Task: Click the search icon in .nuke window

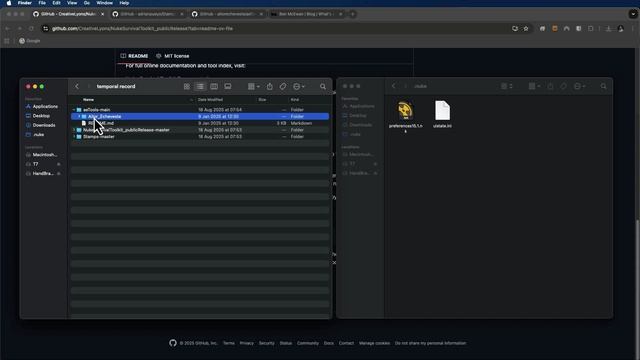Action: click(603, 86)
